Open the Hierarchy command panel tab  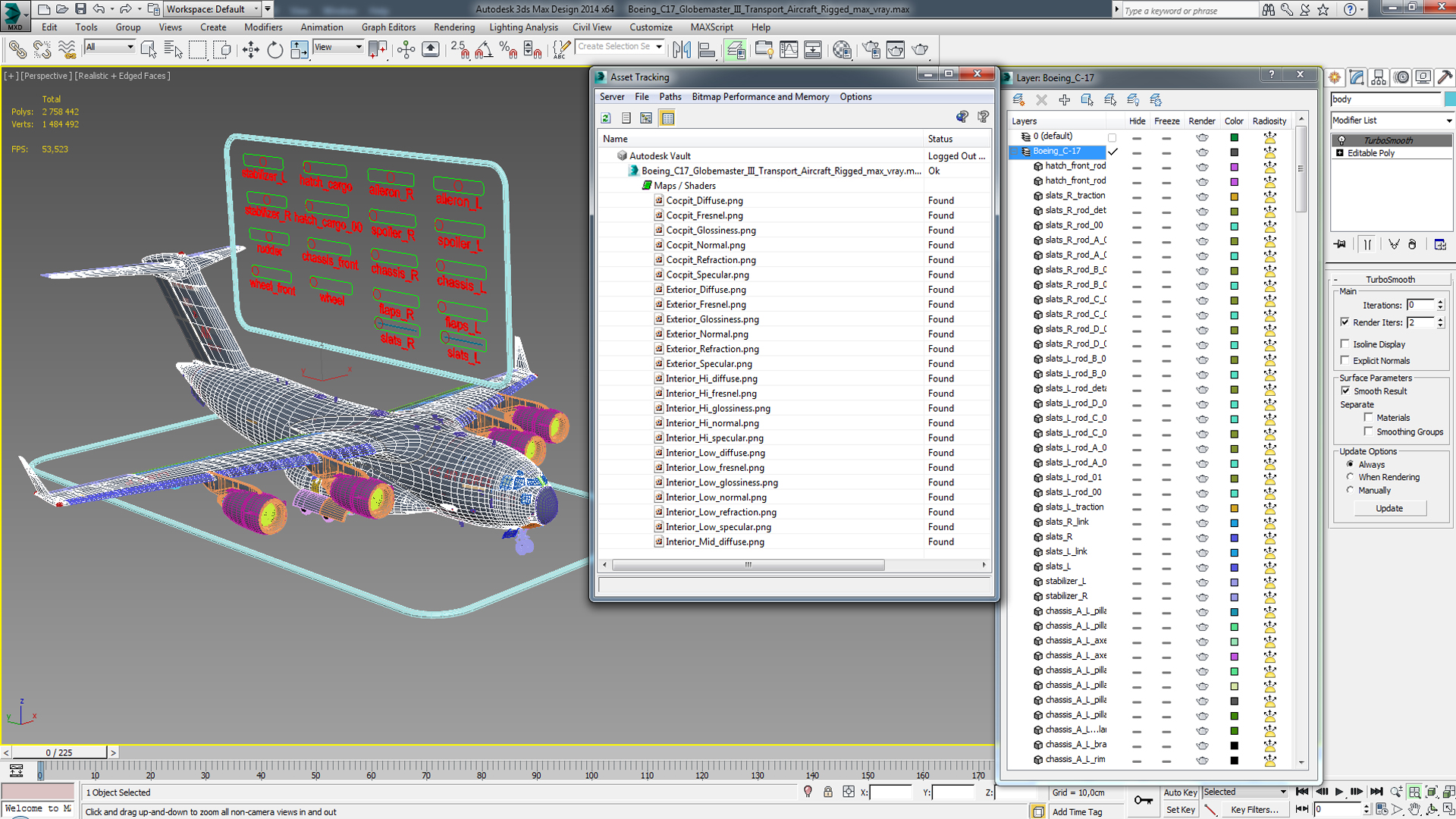[x=1379, y=77]
